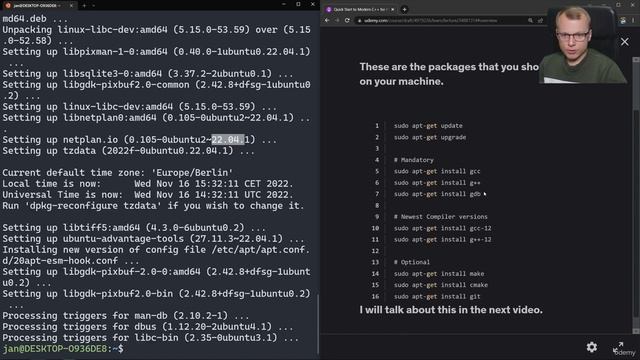
Task: Click the '# Mandatory' comment line
Action: 413,160
